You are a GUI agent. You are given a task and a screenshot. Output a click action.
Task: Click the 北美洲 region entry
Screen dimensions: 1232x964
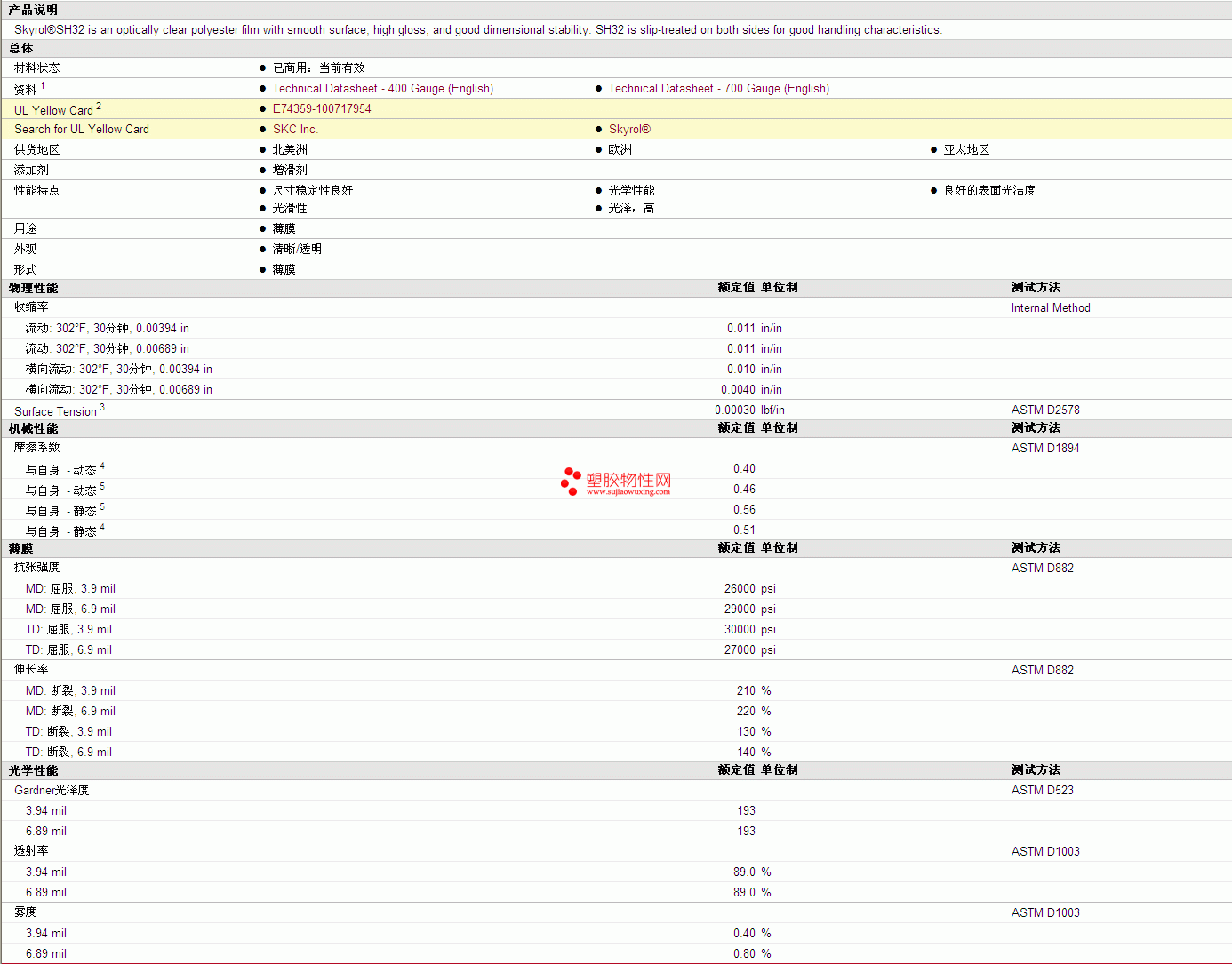(290, 149)
